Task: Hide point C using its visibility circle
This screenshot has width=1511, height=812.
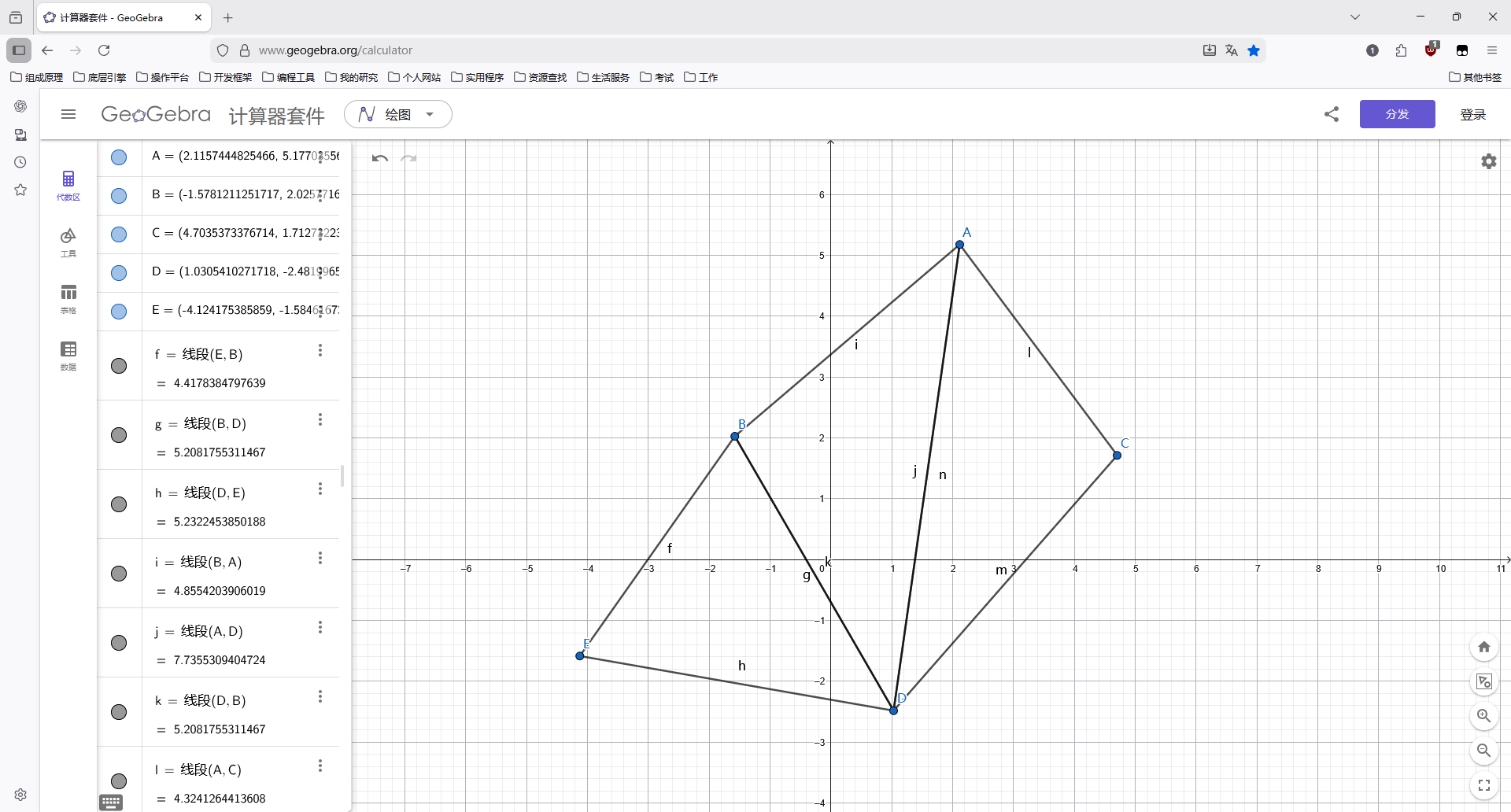Action: coord(119,234)
